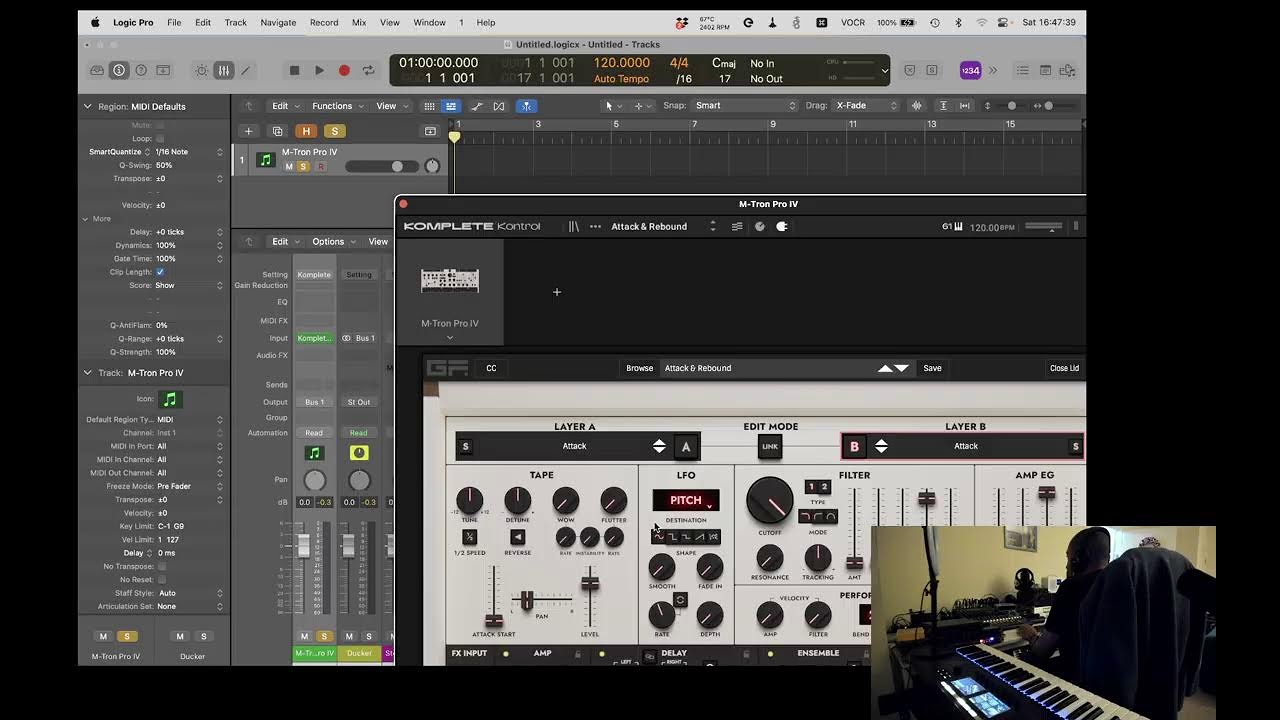Viewport: 1280px width, 720px height.
Task: Enable the Catch Playhead button
Action: 526,106
